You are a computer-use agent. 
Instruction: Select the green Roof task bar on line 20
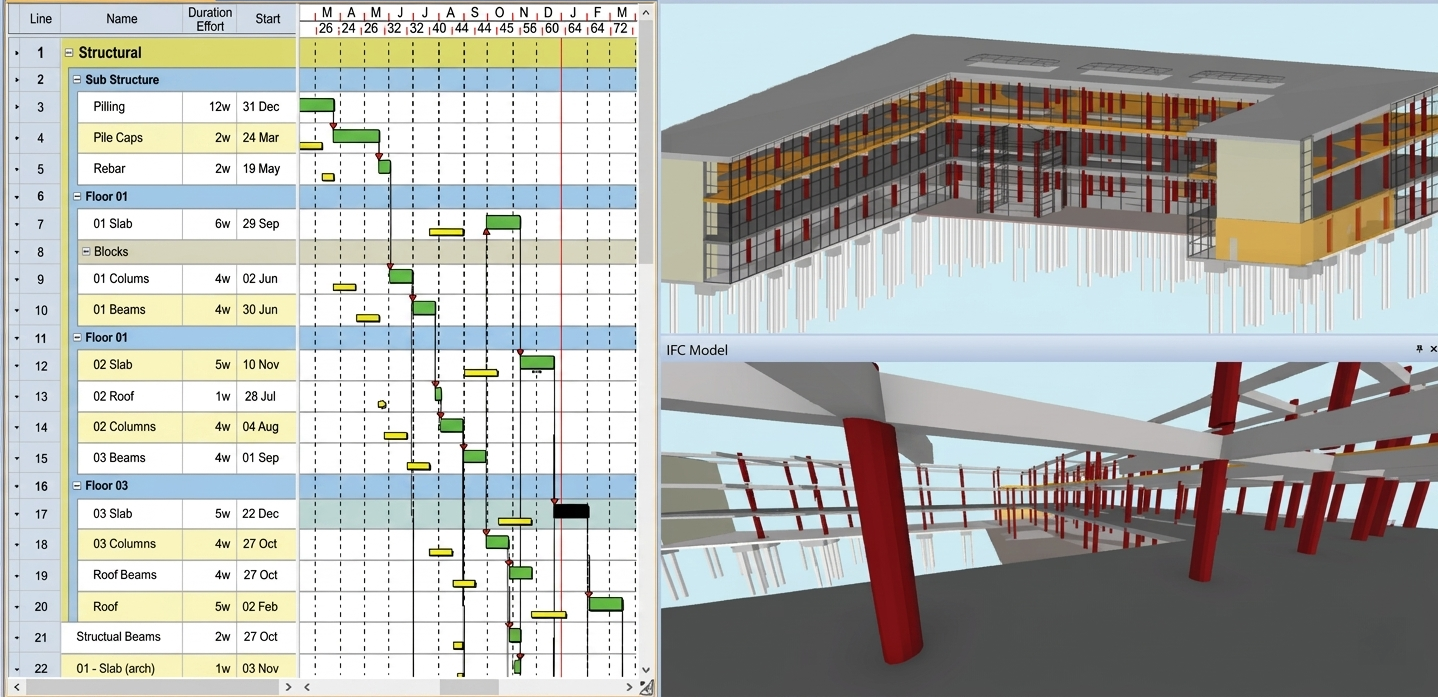tap(606, 604)
